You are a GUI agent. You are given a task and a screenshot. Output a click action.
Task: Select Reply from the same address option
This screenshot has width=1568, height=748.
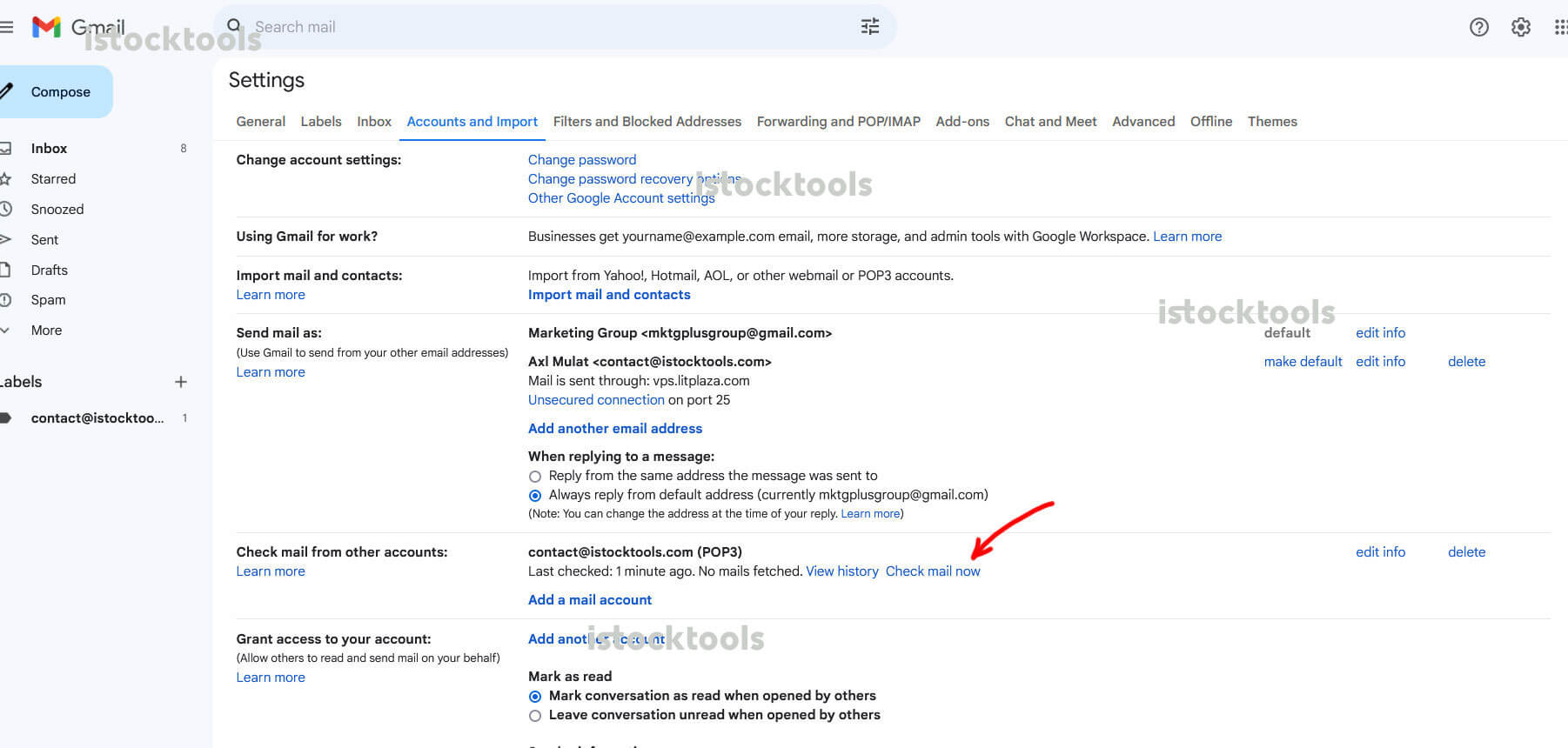click(x=535, y=477)
